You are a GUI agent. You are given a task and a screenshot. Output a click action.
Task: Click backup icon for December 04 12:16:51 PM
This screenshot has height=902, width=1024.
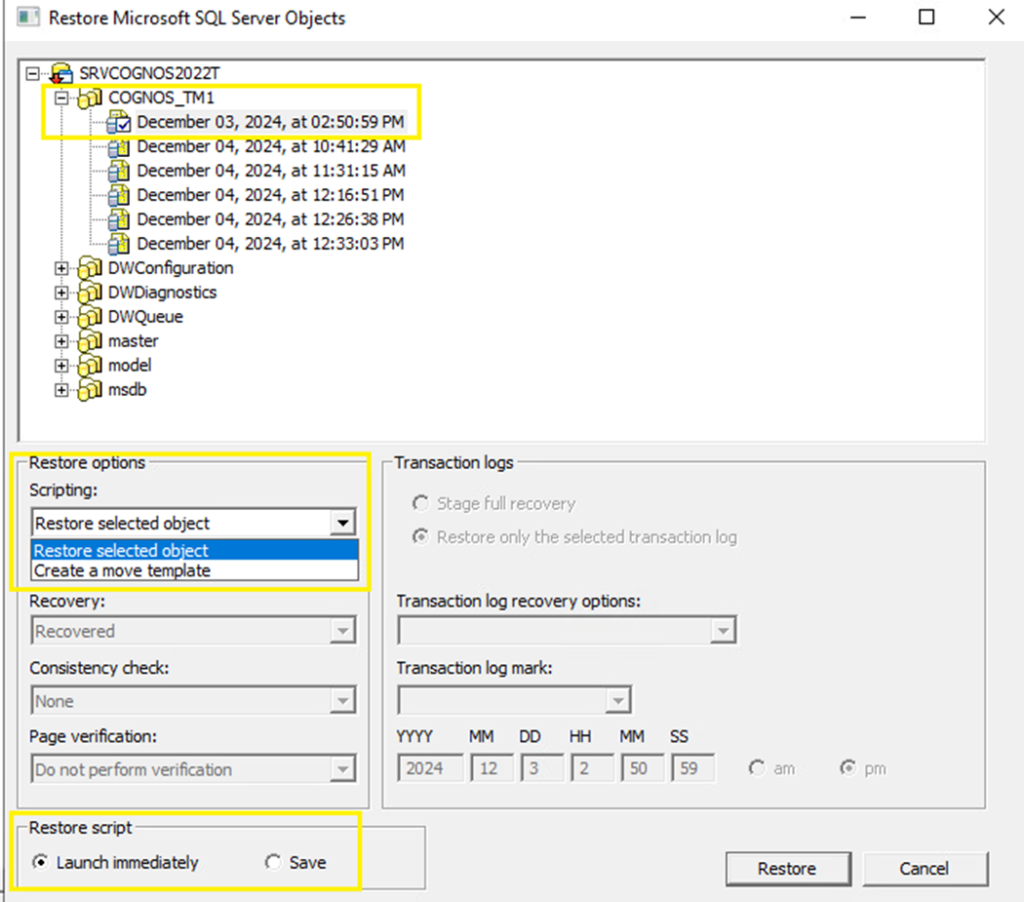tap(119, 195)
